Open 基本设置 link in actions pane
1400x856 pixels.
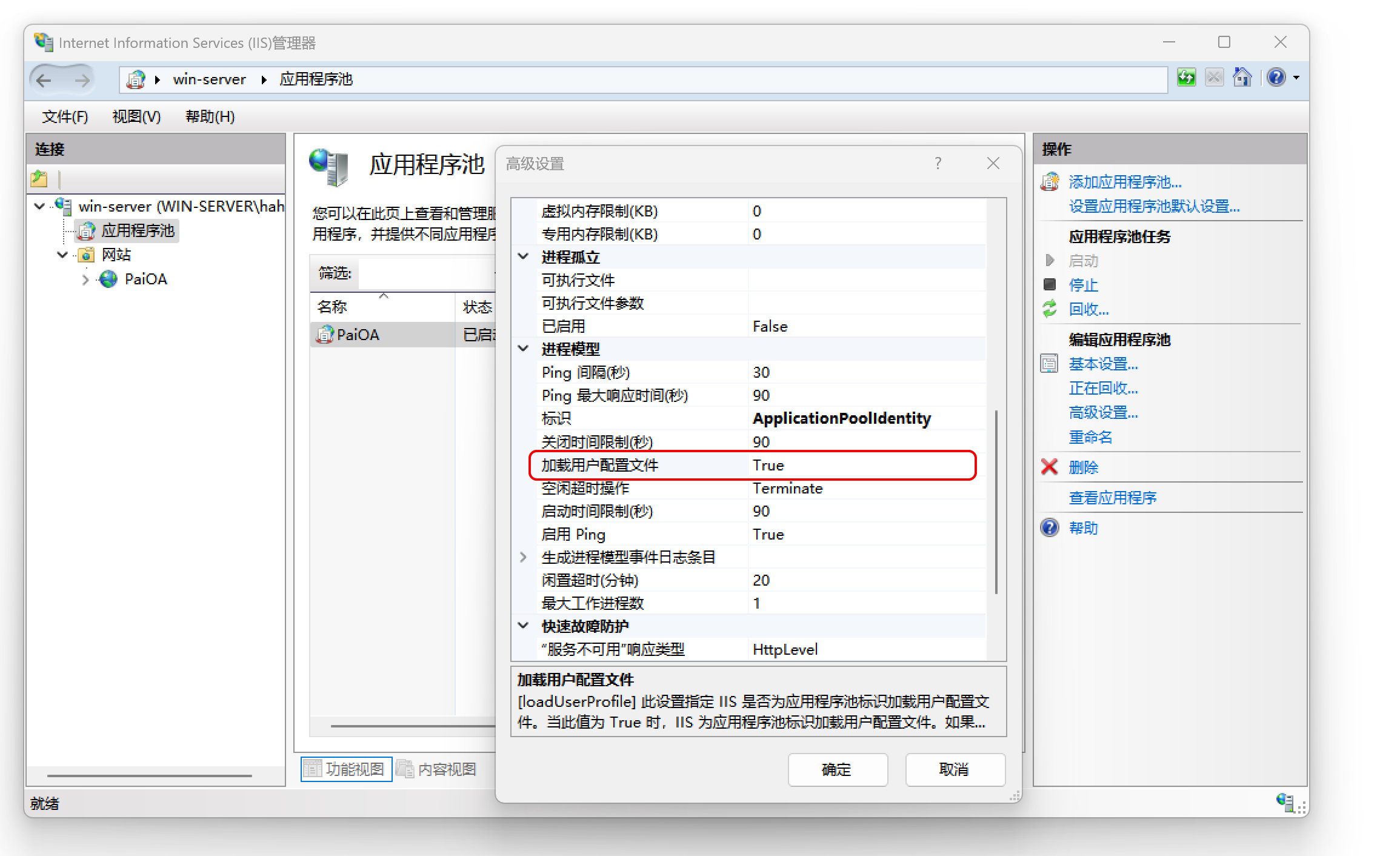(1103, 364)
